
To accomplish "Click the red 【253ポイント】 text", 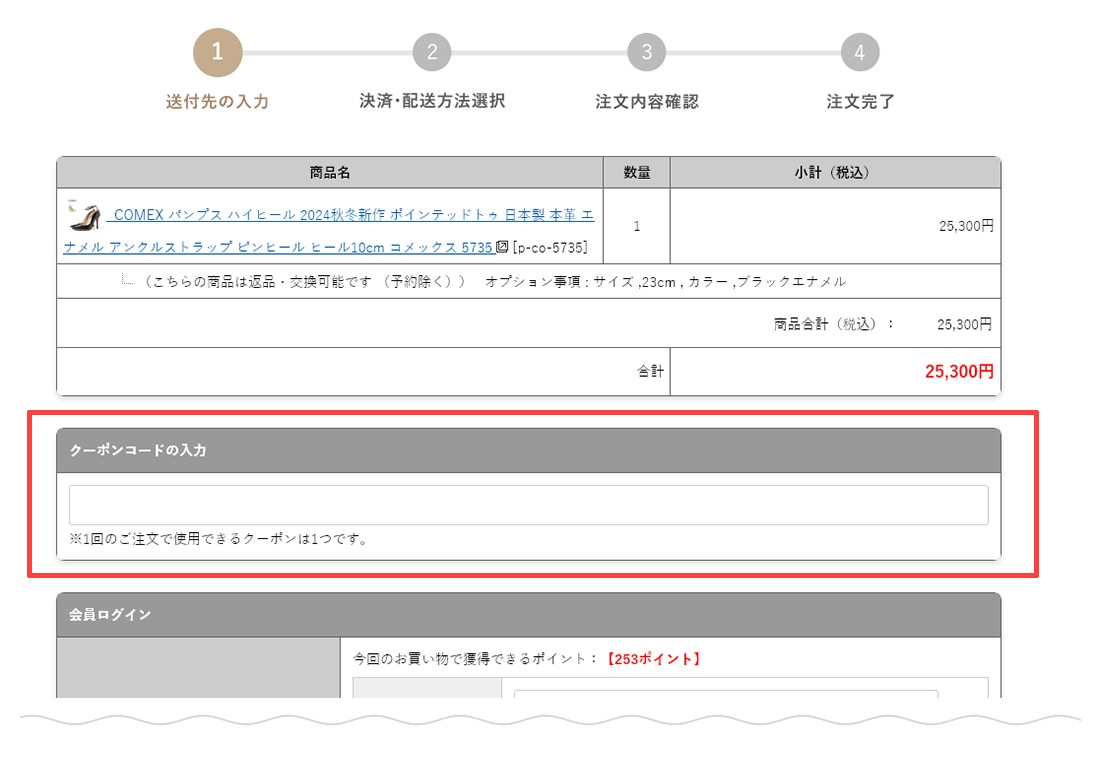I will (654, 659).
